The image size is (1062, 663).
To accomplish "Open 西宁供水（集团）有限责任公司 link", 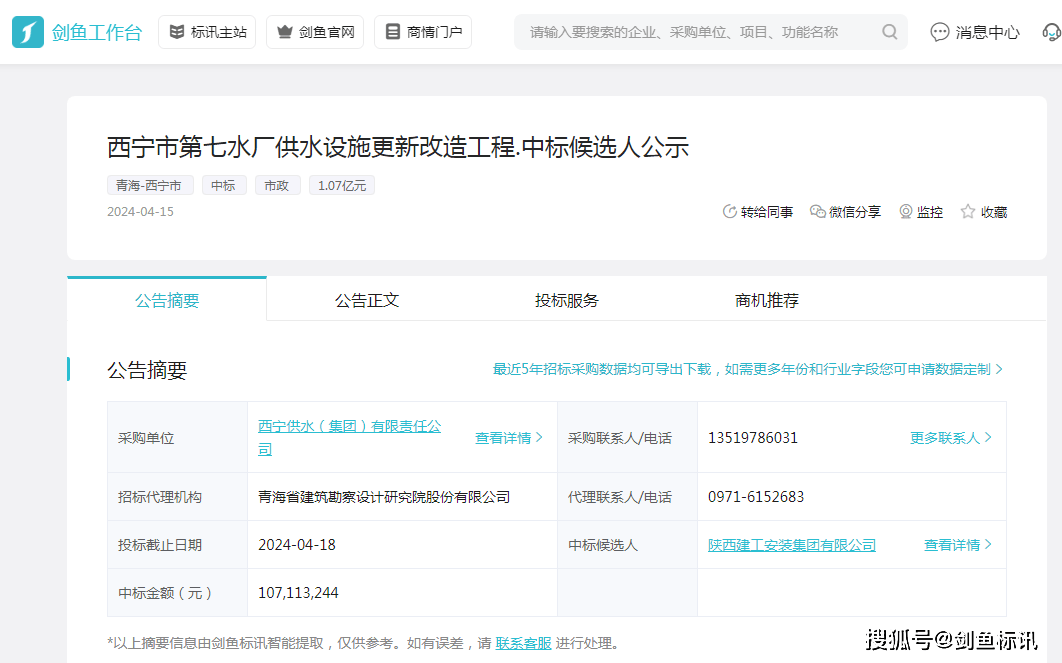I will point(349,437).
